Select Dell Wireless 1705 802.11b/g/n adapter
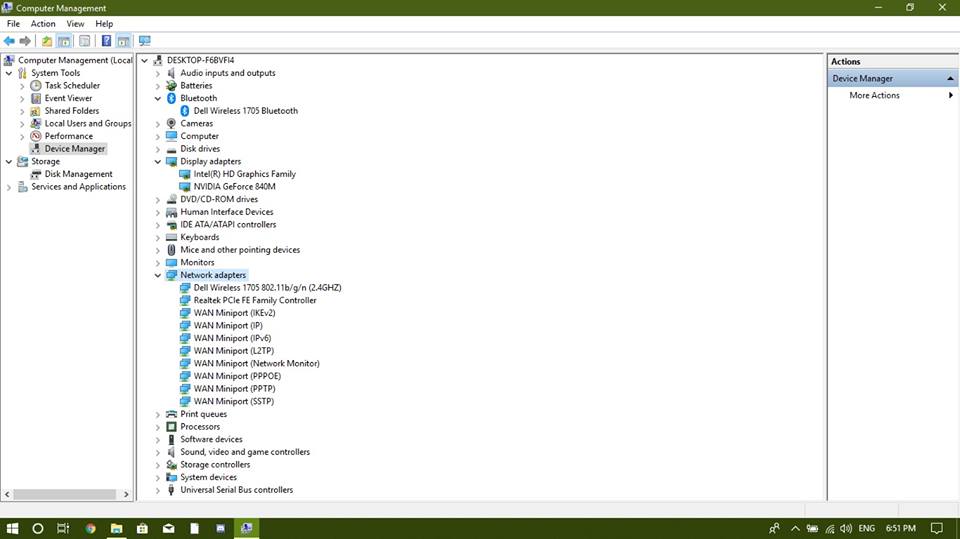Screen dimensions: 960x539 268,288
